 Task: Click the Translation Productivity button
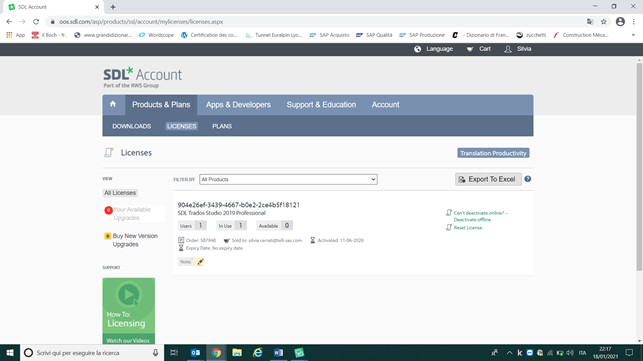(493, 153)
